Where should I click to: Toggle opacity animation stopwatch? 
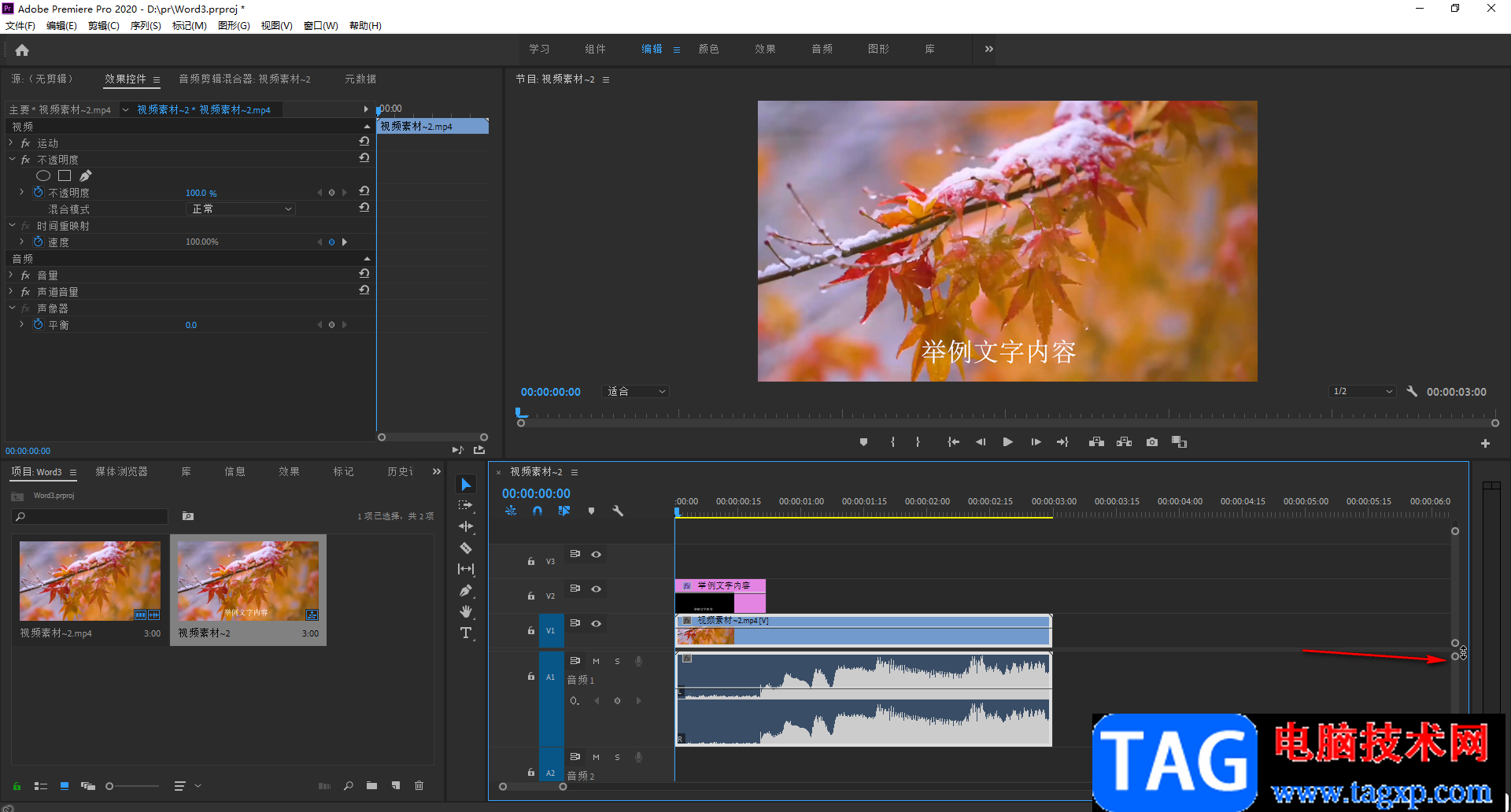tap(38, 192)
